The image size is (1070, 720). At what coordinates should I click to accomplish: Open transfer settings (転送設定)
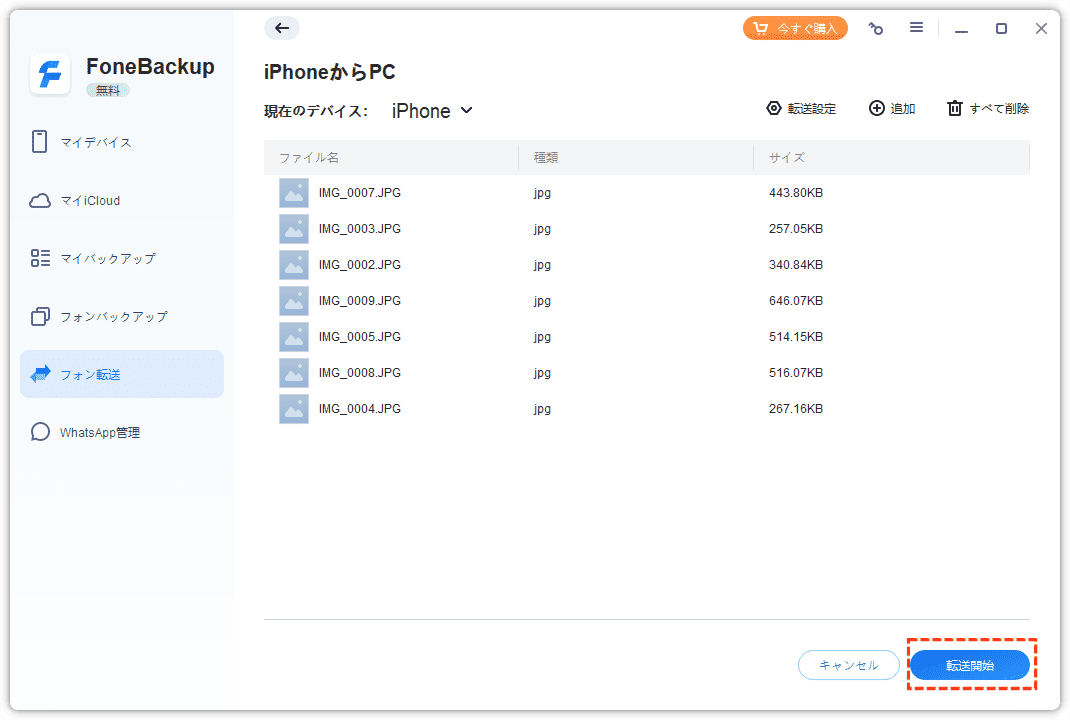(801, 109)
